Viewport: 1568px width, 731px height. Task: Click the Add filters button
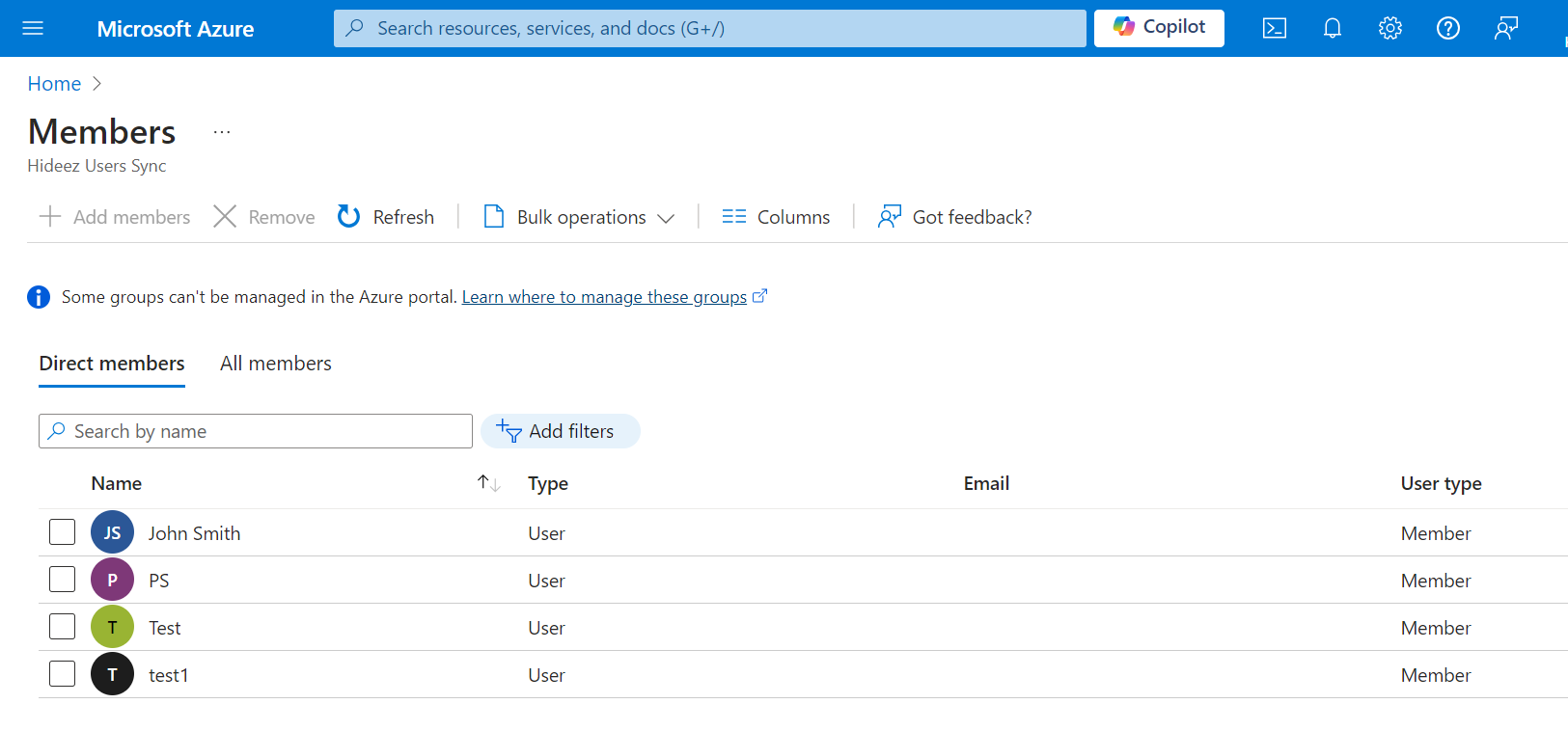(x=560, y=431)
